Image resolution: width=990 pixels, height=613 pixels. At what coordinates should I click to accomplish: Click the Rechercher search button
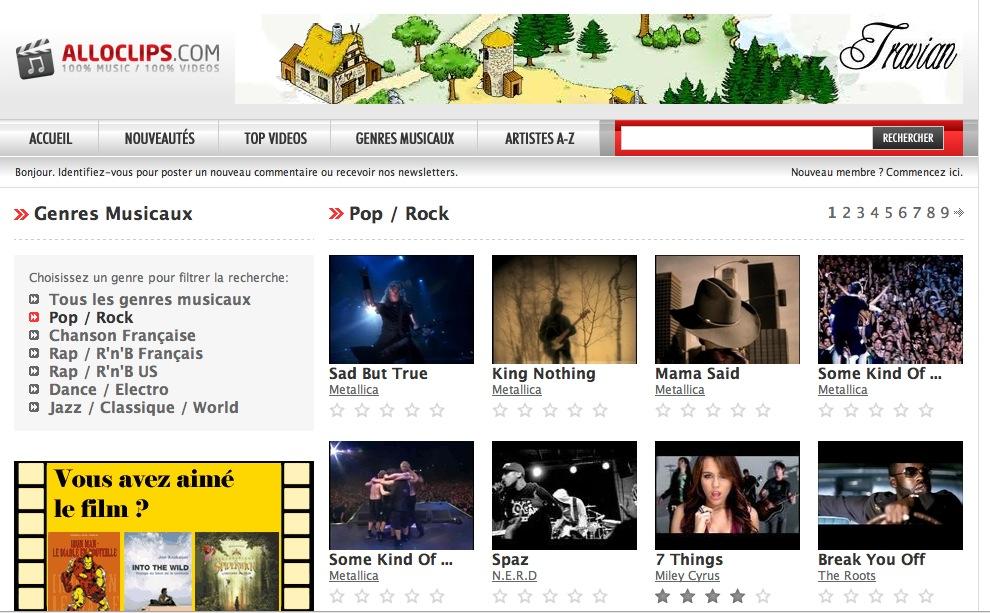tap(908, 138)
